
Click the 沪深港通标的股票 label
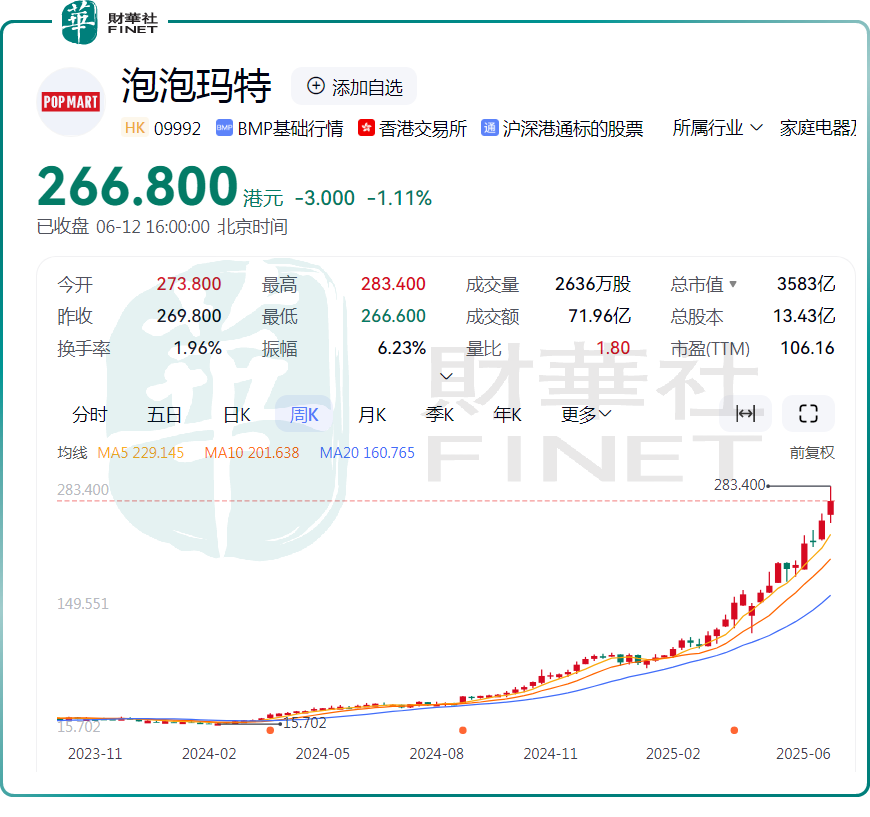[573, 128]
